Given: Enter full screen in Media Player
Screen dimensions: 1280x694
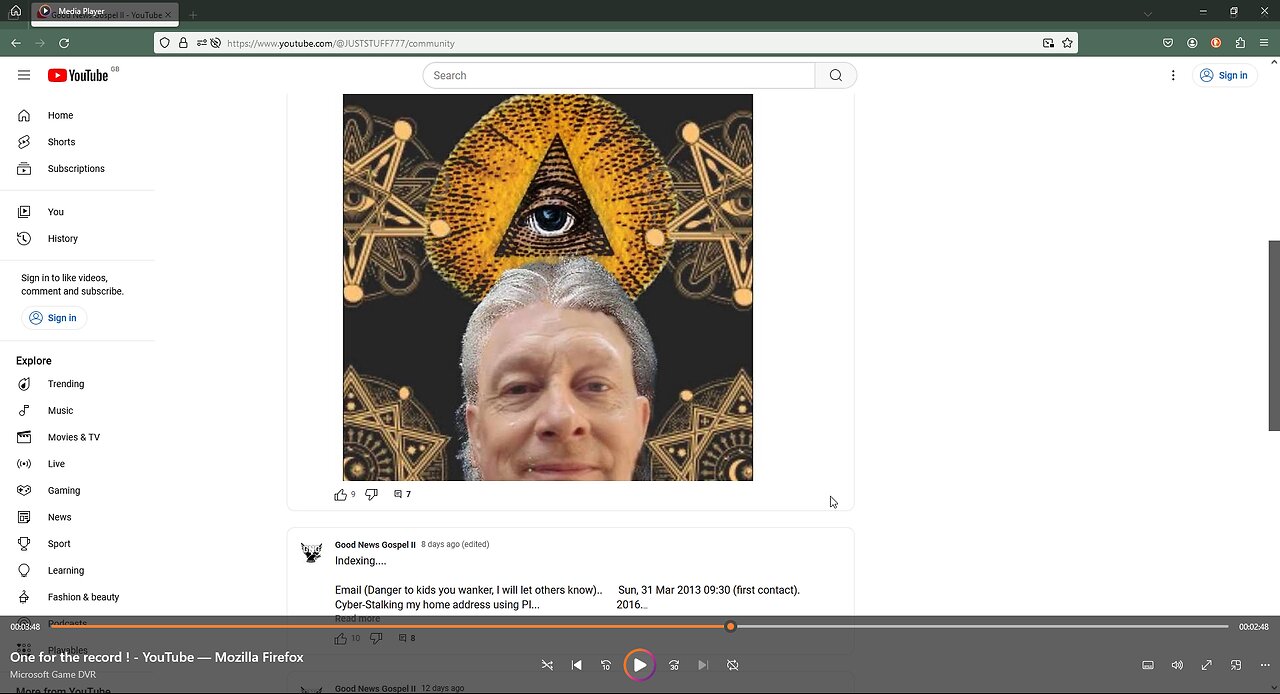Looking at the screenshot, I should tap(1207, 665).
